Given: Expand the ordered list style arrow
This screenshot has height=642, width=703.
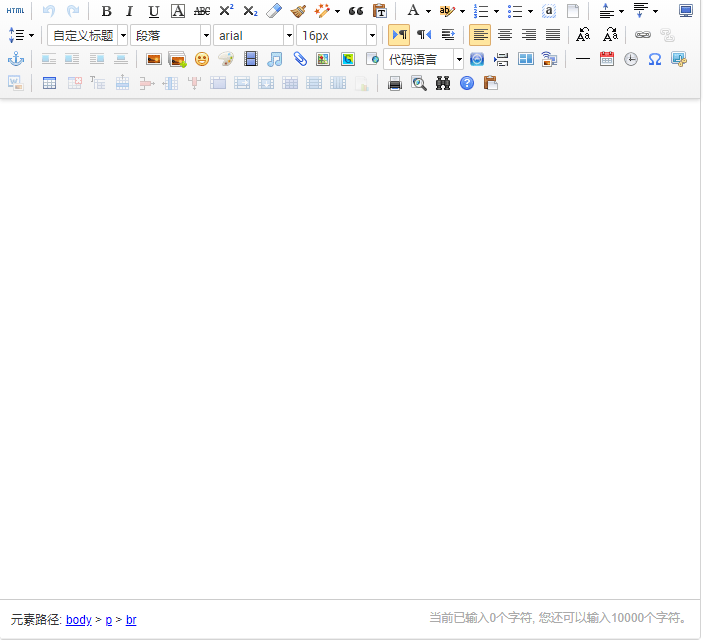Looking at the screenshot, I should coord(496,11).
